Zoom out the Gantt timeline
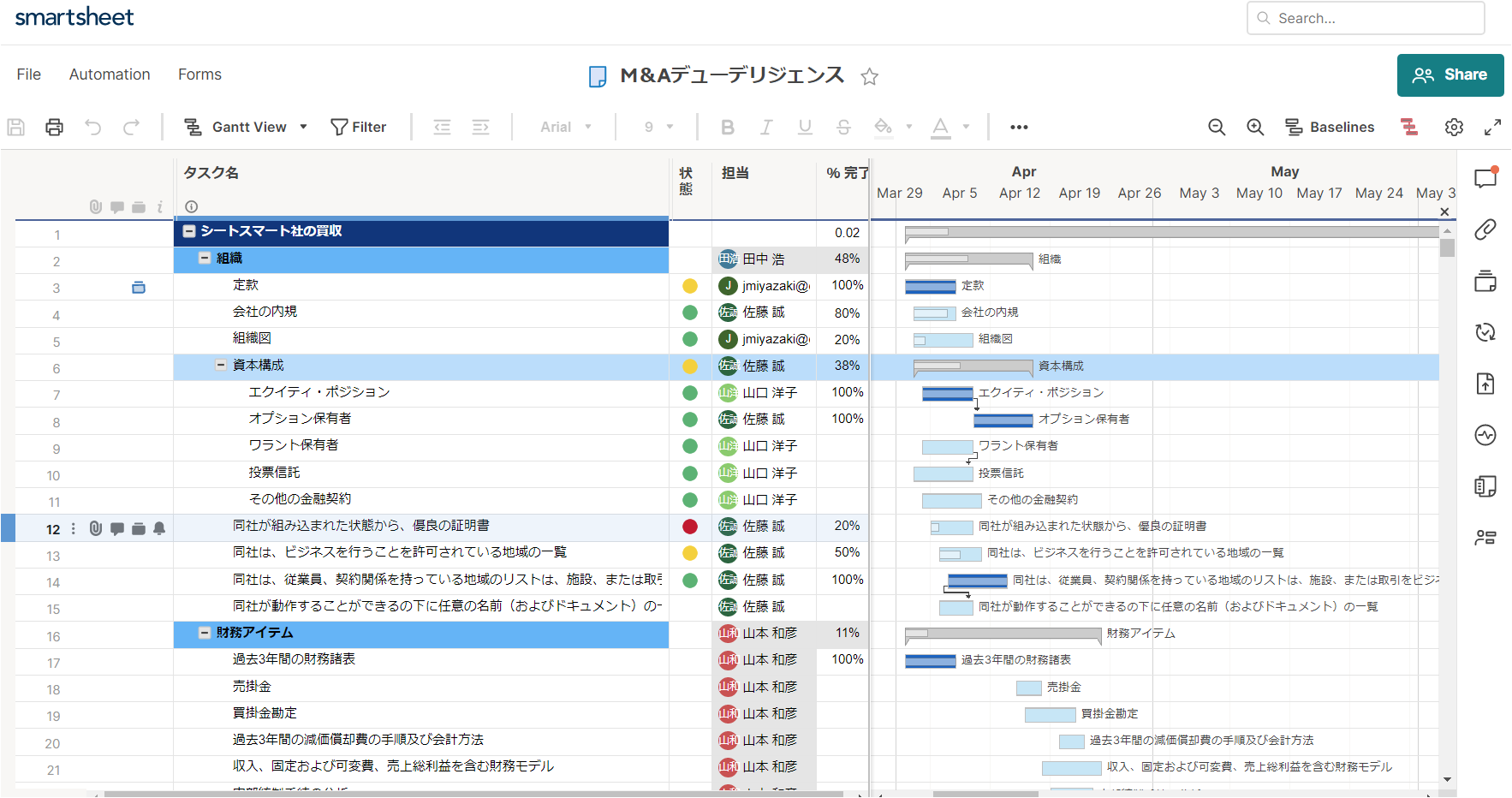Screen dimensions: 1512x798 1217,128
